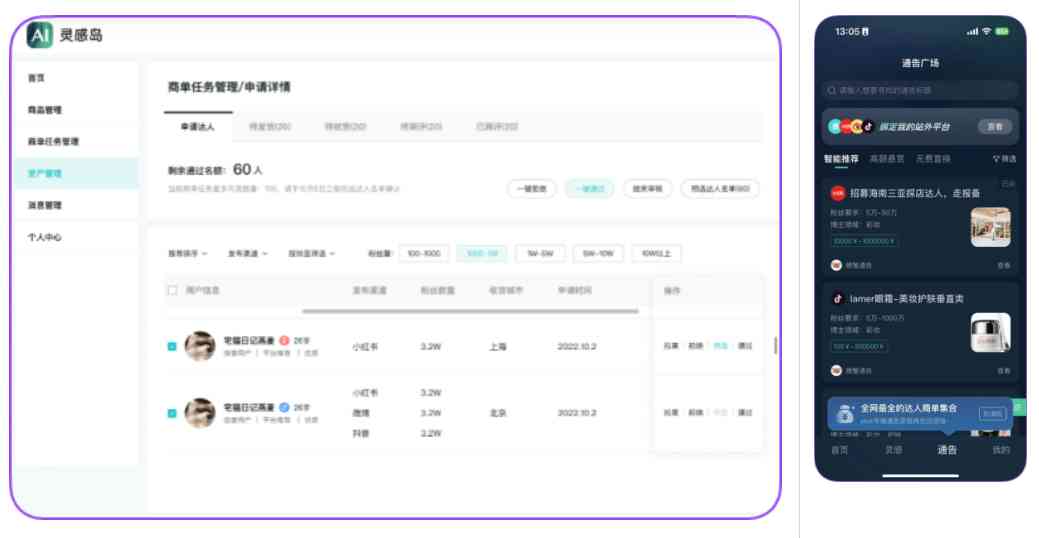This screenshot has width=1039, height=538.
Task: Switch to the second tab next to 申请达人
Action: coord(270,127)
